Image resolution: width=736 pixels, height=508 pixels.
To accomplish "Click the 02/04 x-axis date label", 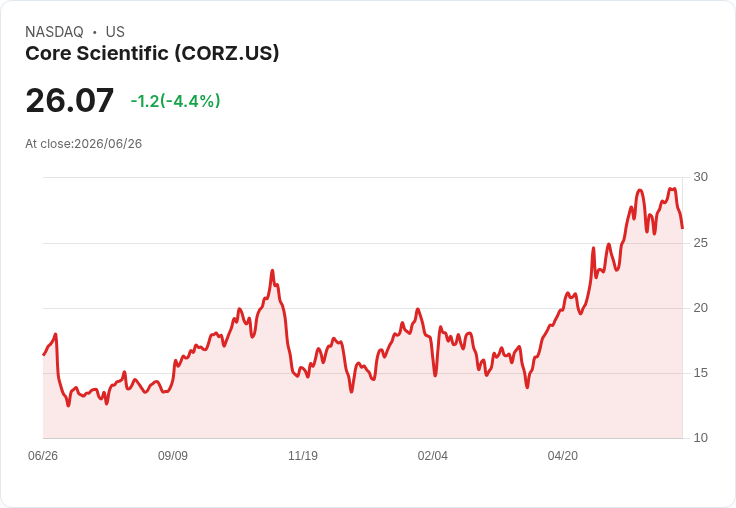I will pyautogui.click(x=432, y=455).
